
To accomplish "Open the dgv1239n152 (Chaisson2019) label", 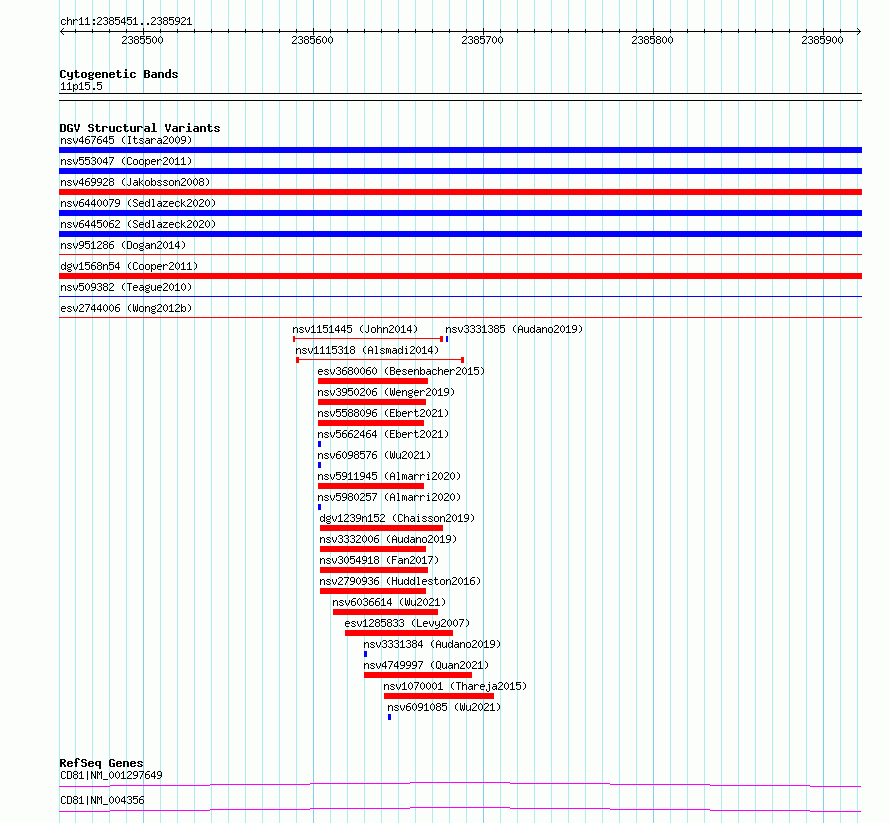I will pos(397,518).
